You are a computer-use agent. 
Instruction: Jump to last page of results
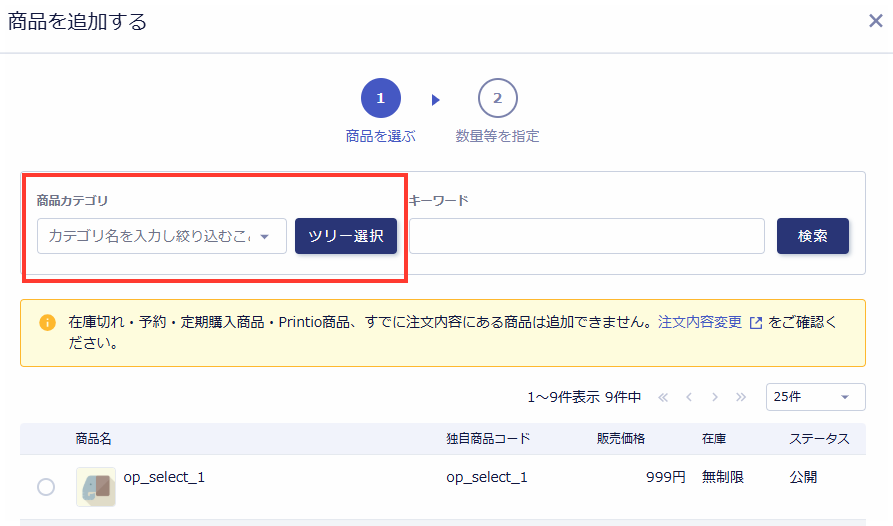click(741, 397)
